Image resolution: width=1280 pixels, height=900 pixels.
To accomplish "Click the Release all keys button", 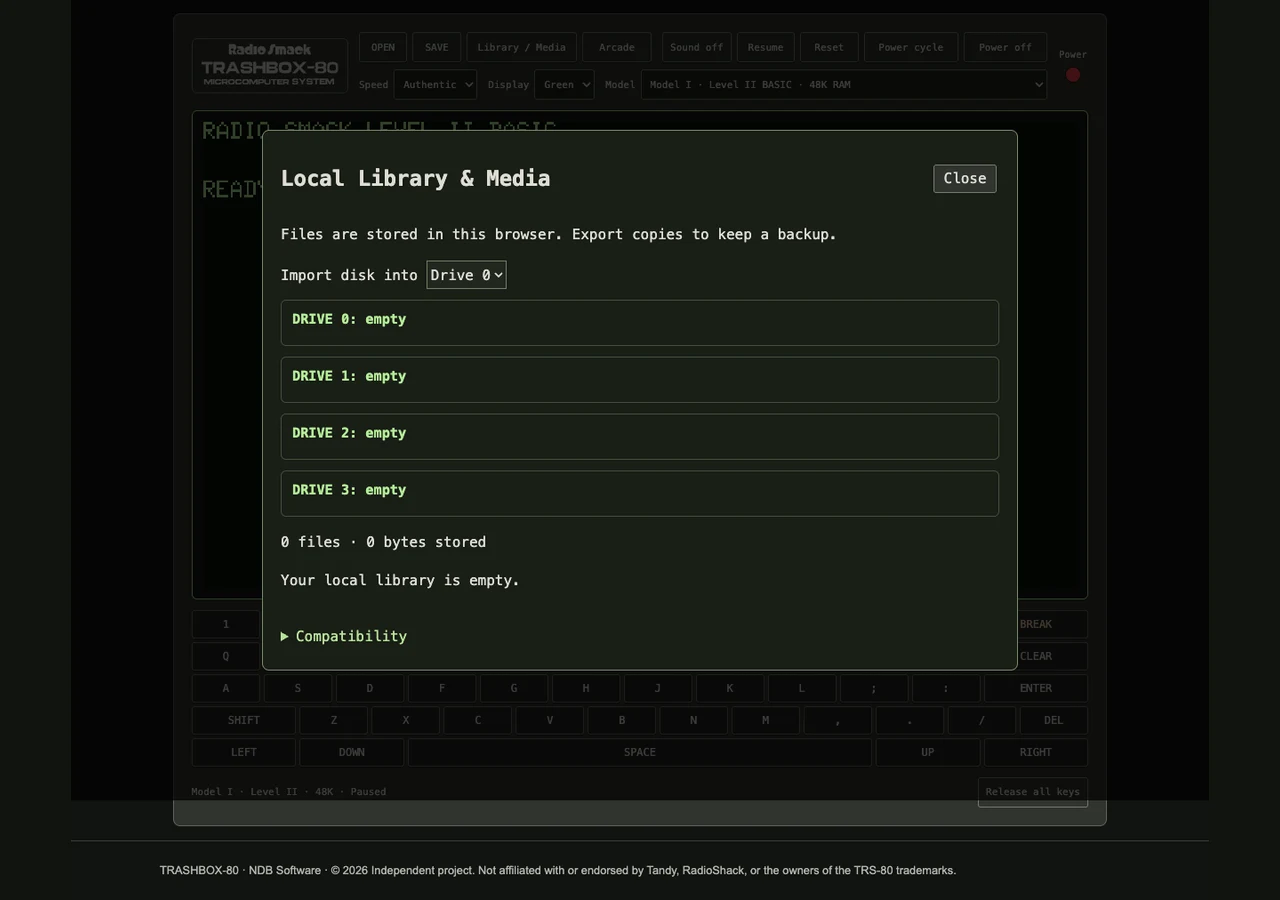I will (1033, 792).
